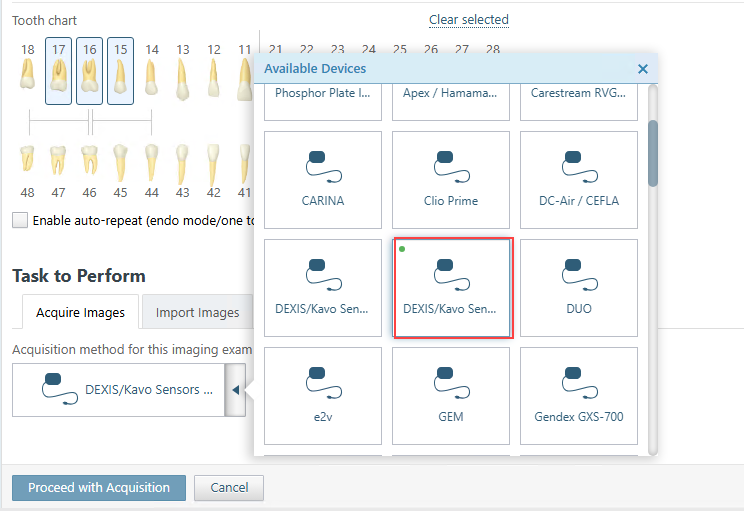Click Proceed with Acquisition button

99,488
